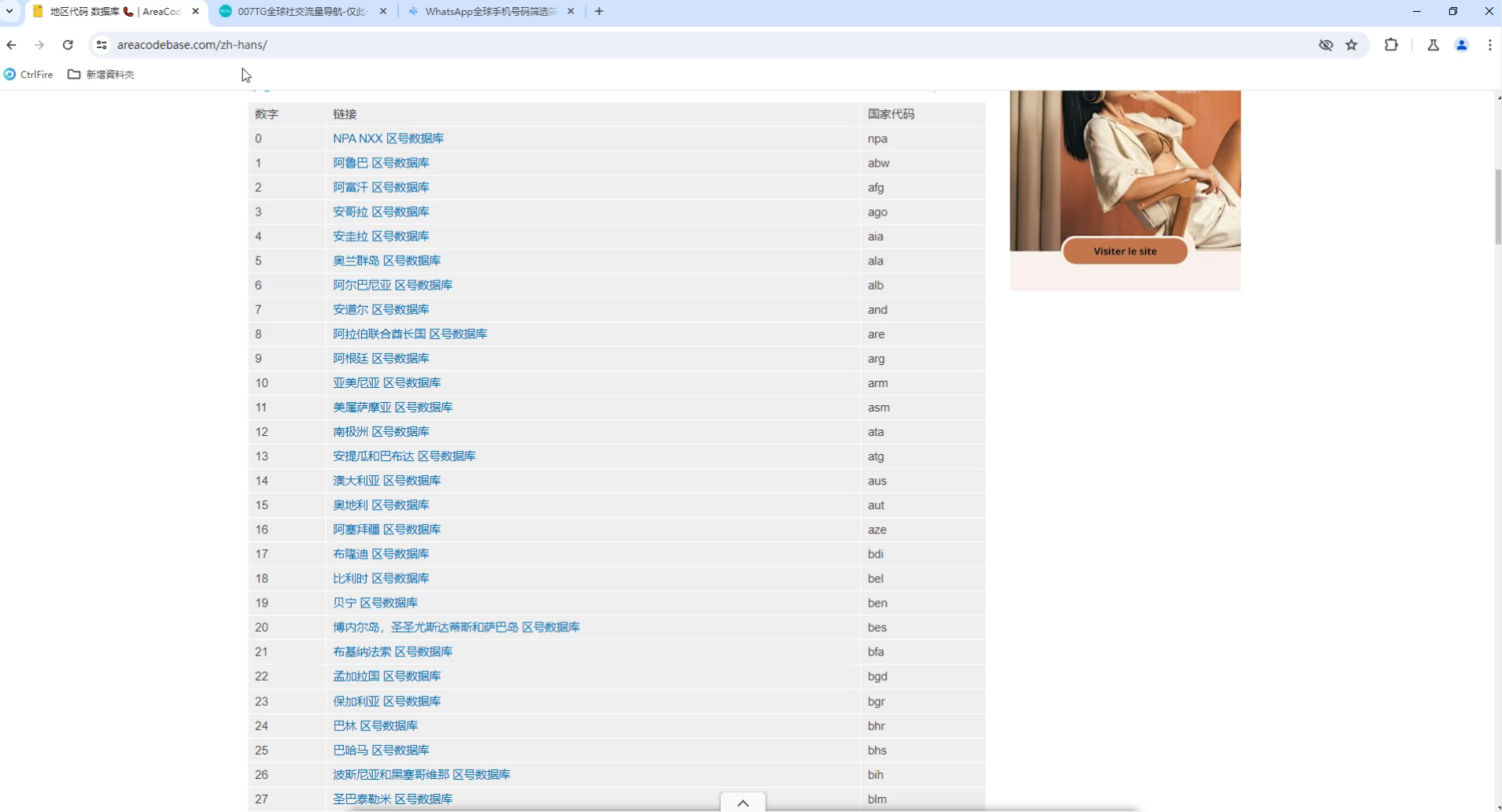Open the CtrlFire bookmark
The width and height of the screenshot is (1502, 812).
click(29, 74)
